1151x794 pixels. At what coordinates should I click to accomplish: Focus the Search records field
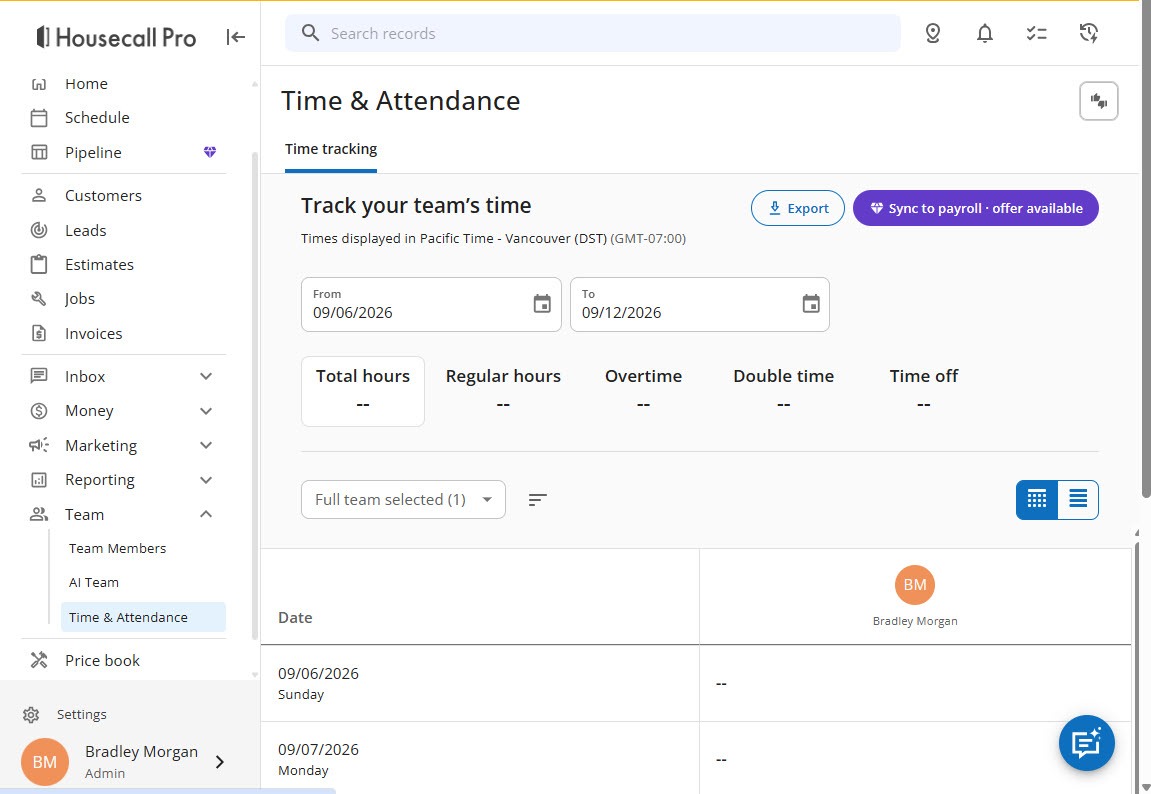point(592,33)
